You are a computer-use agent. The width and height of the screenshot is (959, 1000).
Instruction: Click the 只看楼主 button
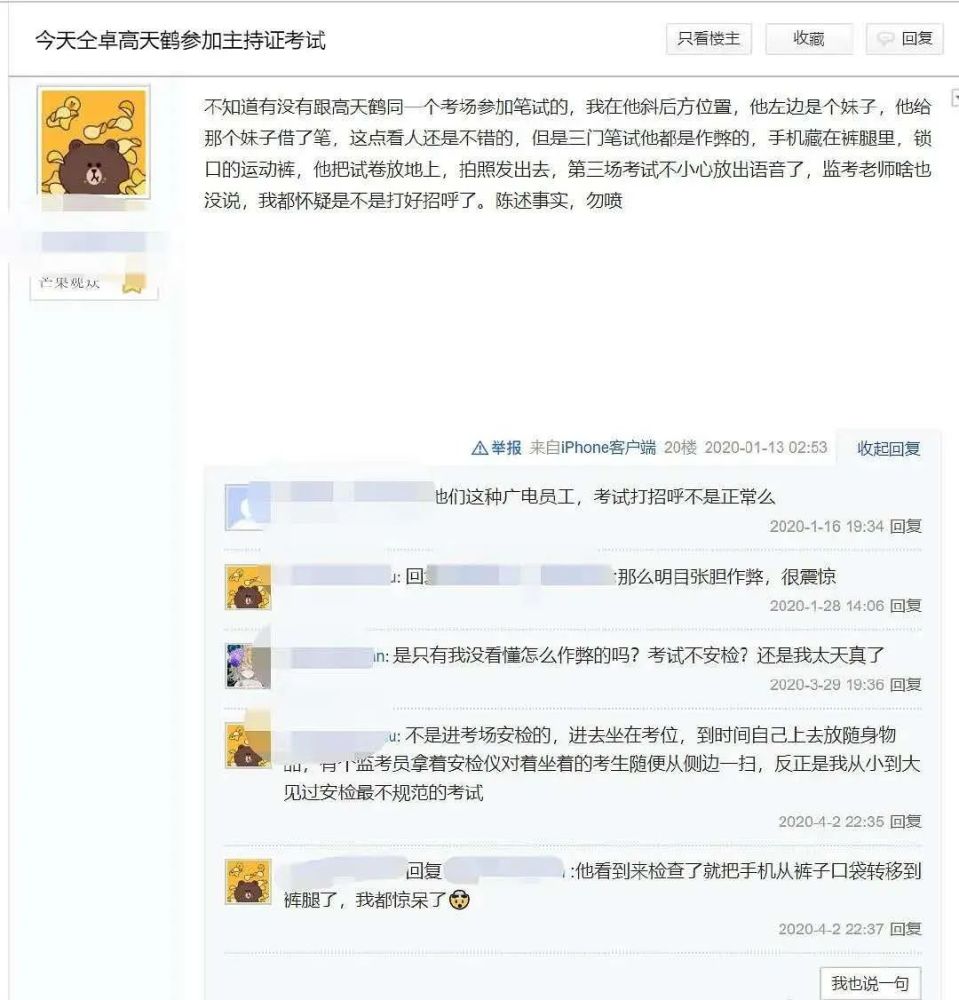pos(708,39)
